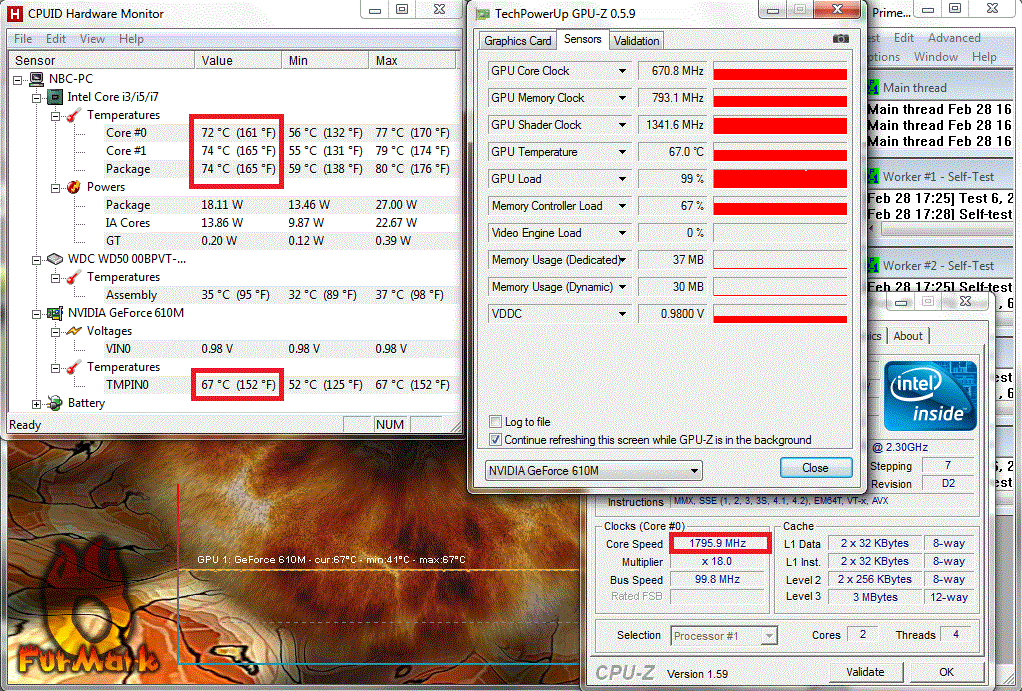Select the Sensors tab in GPU-Z
Viewport: 1022px width, 691px height.
pos(583,39)
